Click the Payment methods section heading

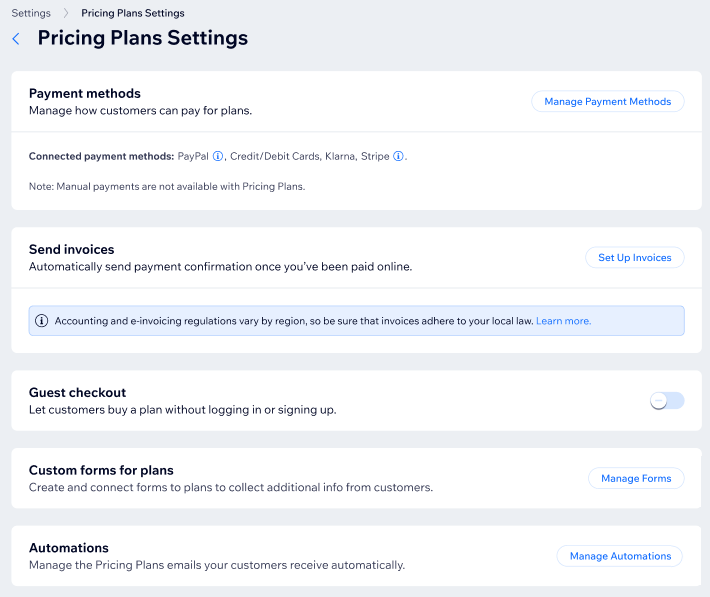(x=84, y=94)
